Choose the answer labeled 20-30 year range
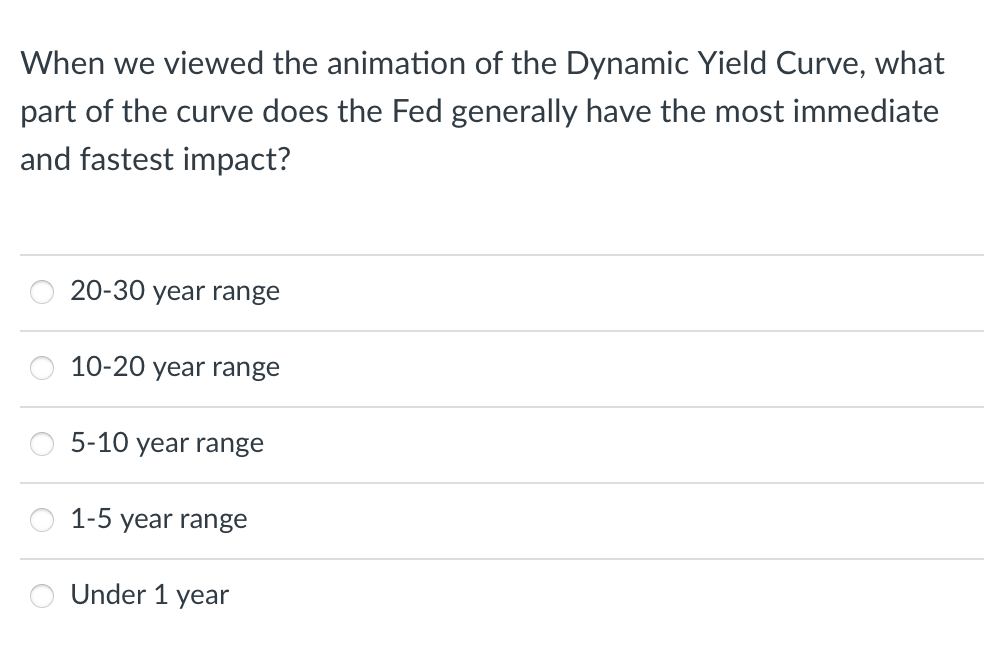Image resolution: width=1002 pixels, height=652 pixels. point(175,291)
